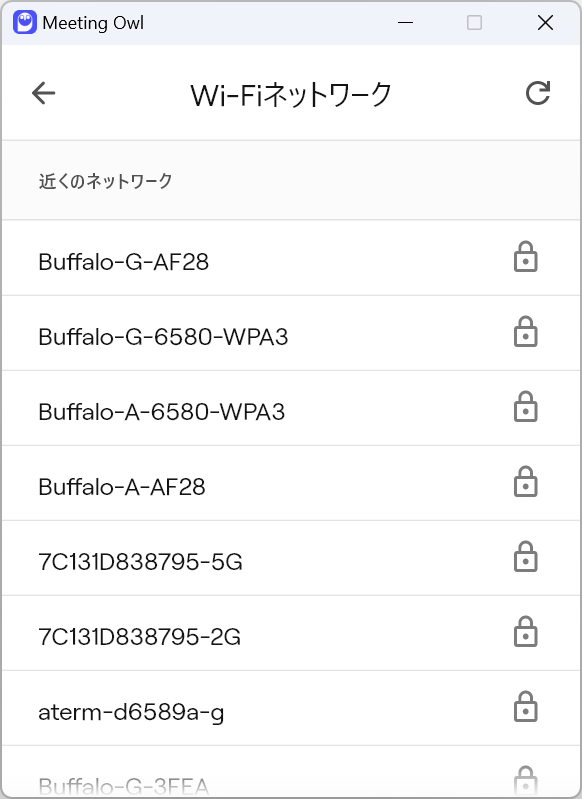Select the aterm-d6589a-g network
This screenshot has height=799, width=582.
[291, 707]
